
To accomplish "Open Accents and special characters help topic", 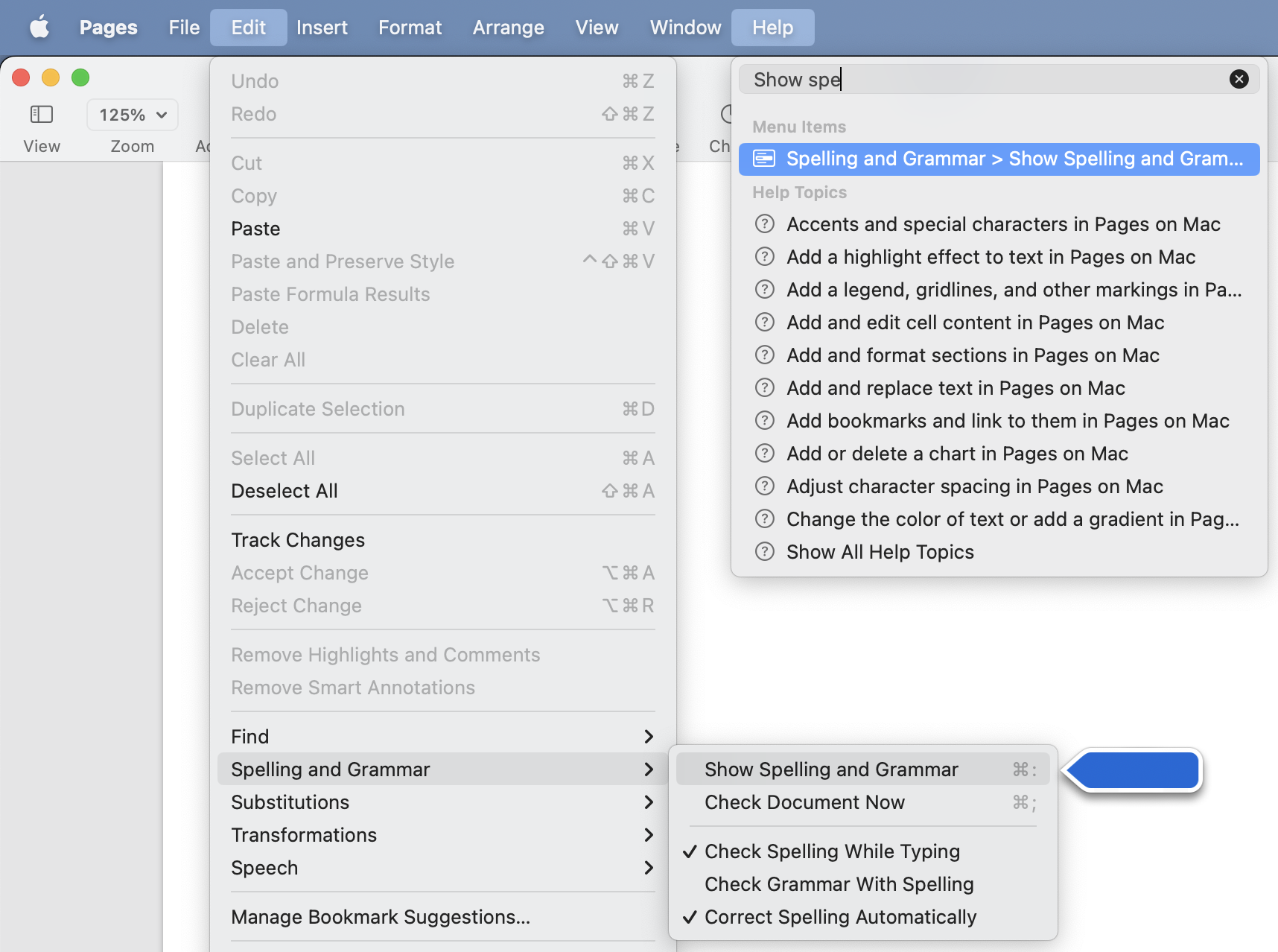I will pyautogui.click(x=999, y=224).
